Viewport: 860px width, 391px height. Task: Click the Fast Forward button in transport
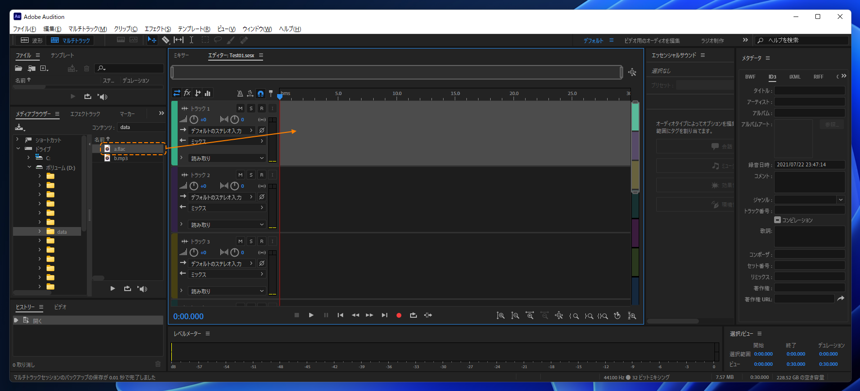tap(369, 315)
